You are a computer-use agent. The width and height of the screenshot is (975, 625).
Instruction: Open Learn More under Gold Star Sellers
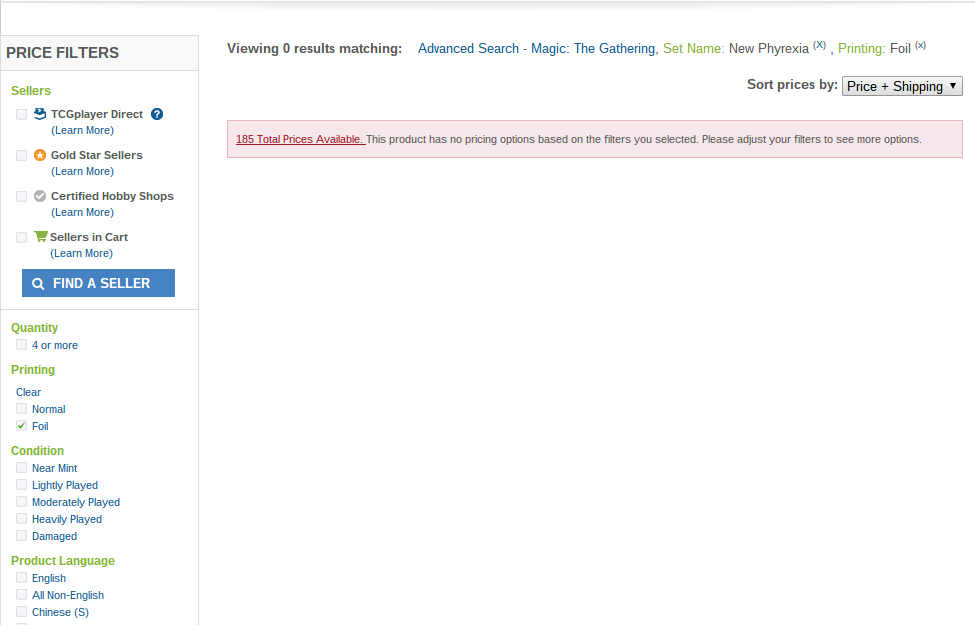pos(82,171)
